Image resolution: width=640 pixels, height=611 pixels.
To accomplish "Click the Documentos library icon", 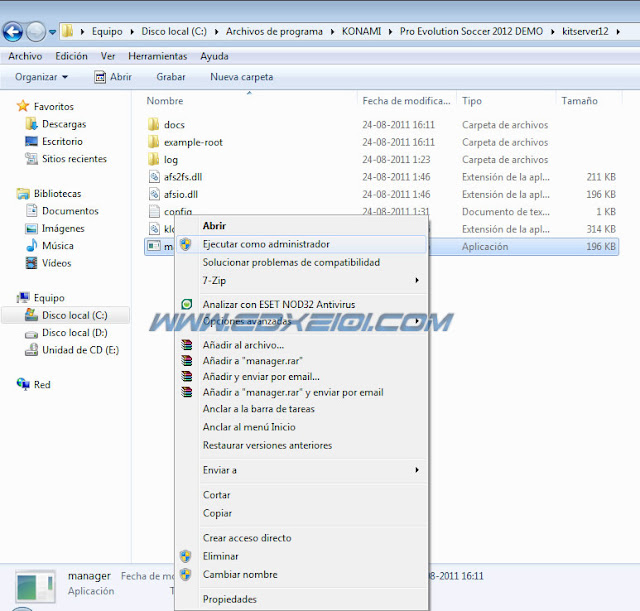I will [x=31, y=211].
